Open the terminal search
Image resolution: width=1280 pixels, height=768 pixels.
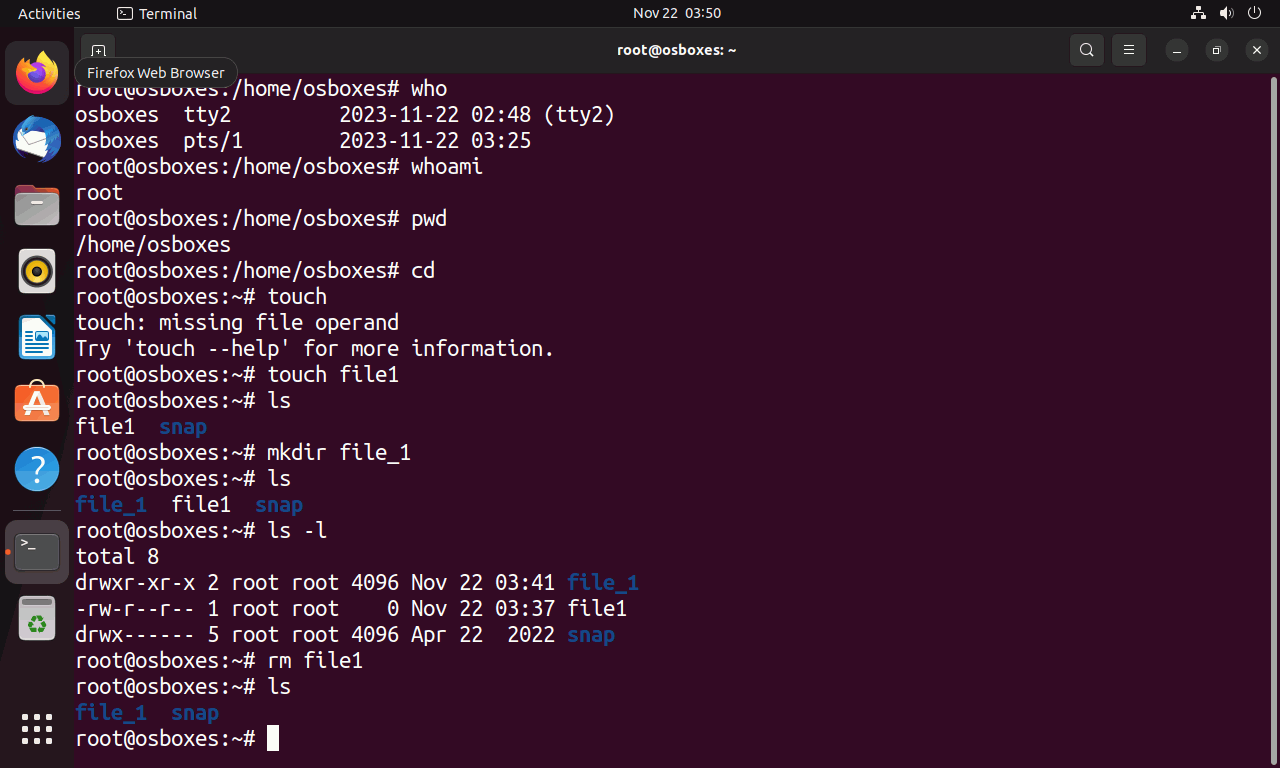point(1086,50)
